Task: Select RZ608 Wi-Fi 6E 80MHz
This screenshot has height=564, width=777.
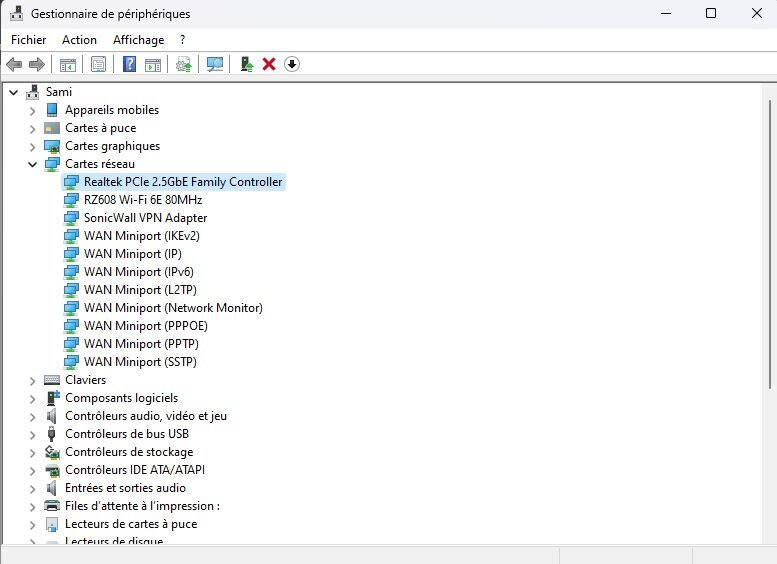Action: pyautogui.click(x=143, y=200)
